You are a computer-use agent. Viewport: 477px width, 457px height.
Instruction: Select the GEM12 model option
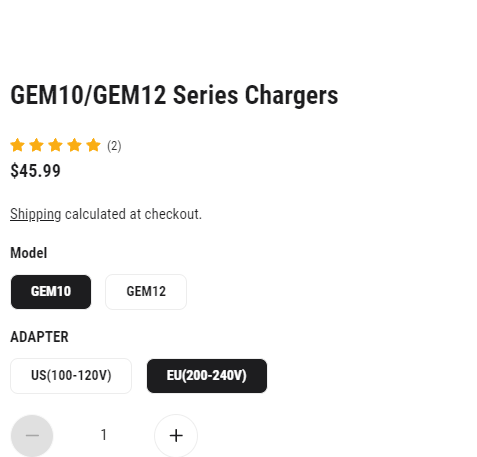146,292
